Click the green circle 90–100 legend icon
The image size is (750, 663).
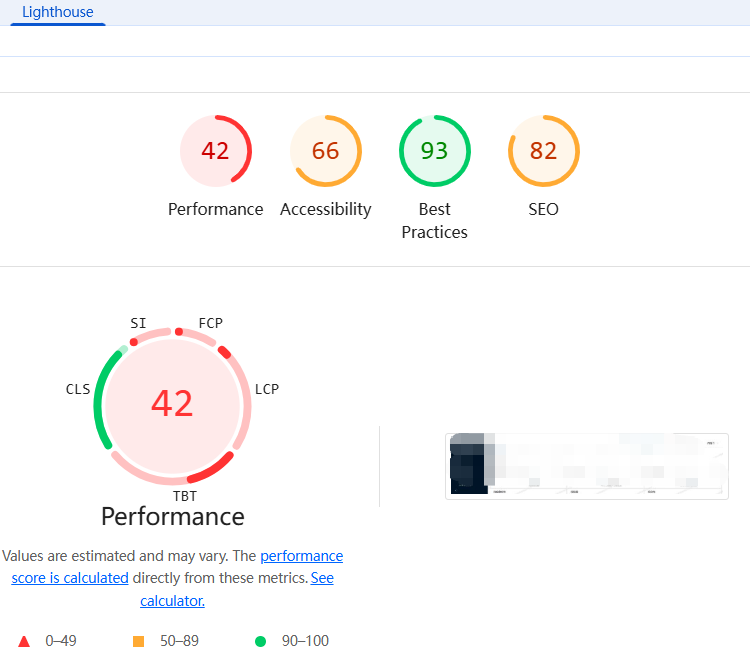pos(260,641)
